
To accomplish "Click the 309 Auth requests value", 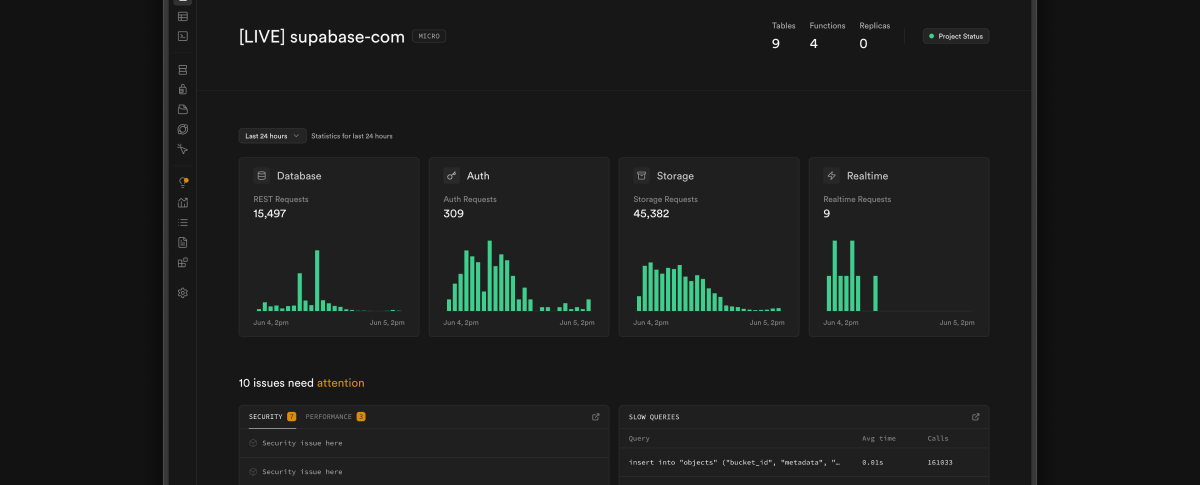I will coord(454,213).
